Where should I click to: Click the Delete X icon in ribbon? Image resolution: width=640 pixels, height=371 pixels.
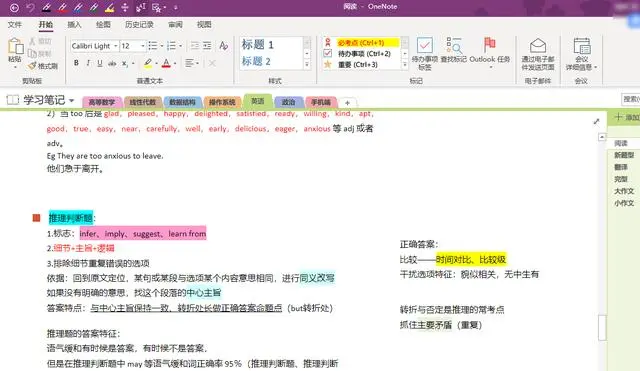(x=212, y=63)
